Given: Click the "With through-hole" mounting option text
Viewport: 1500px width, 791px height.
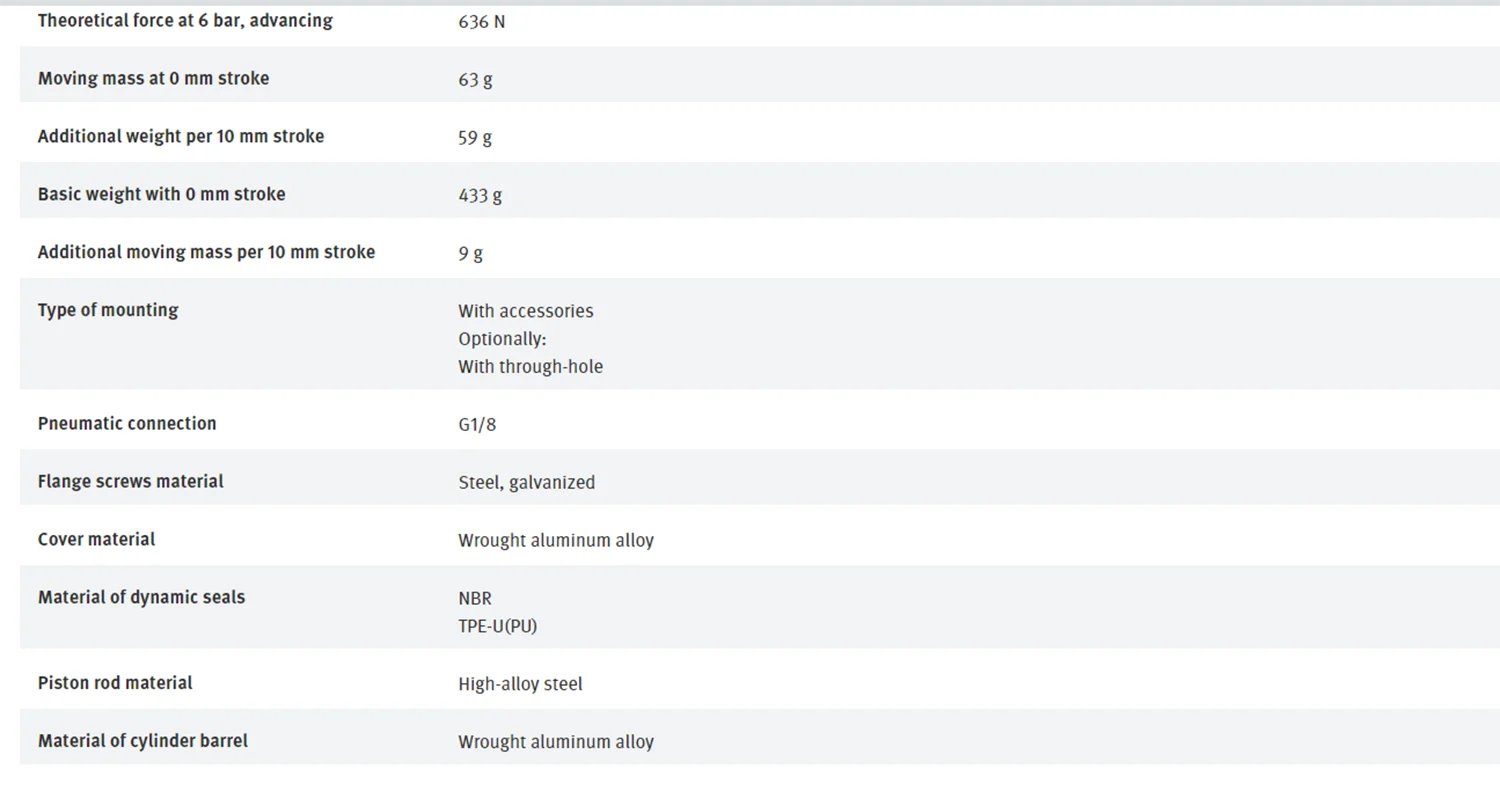Looking at the screenshot, I should tap(530, 367).
